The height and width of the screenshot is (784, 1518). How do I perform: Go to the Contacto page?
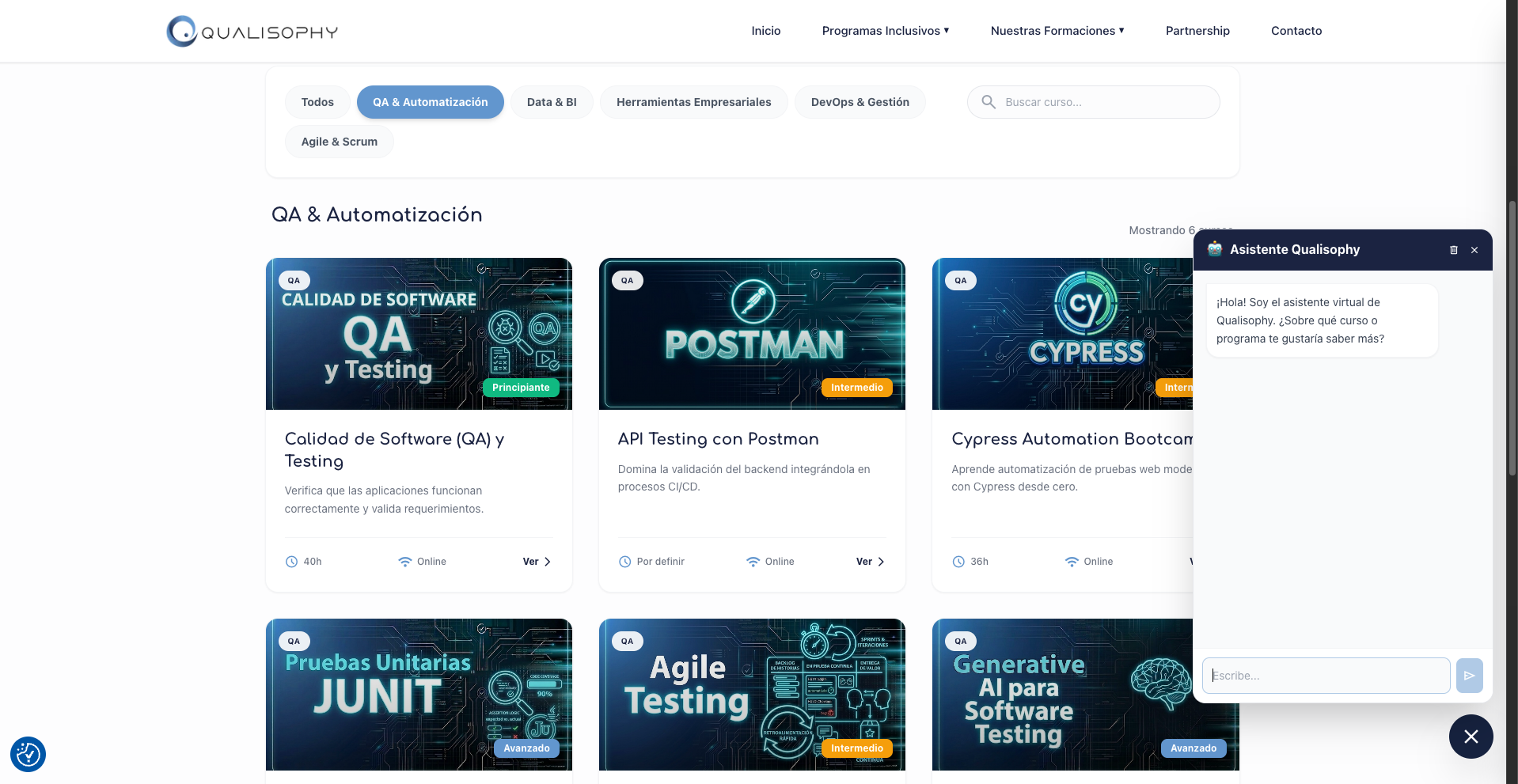pyautogui.click(x=1296, y=31)
